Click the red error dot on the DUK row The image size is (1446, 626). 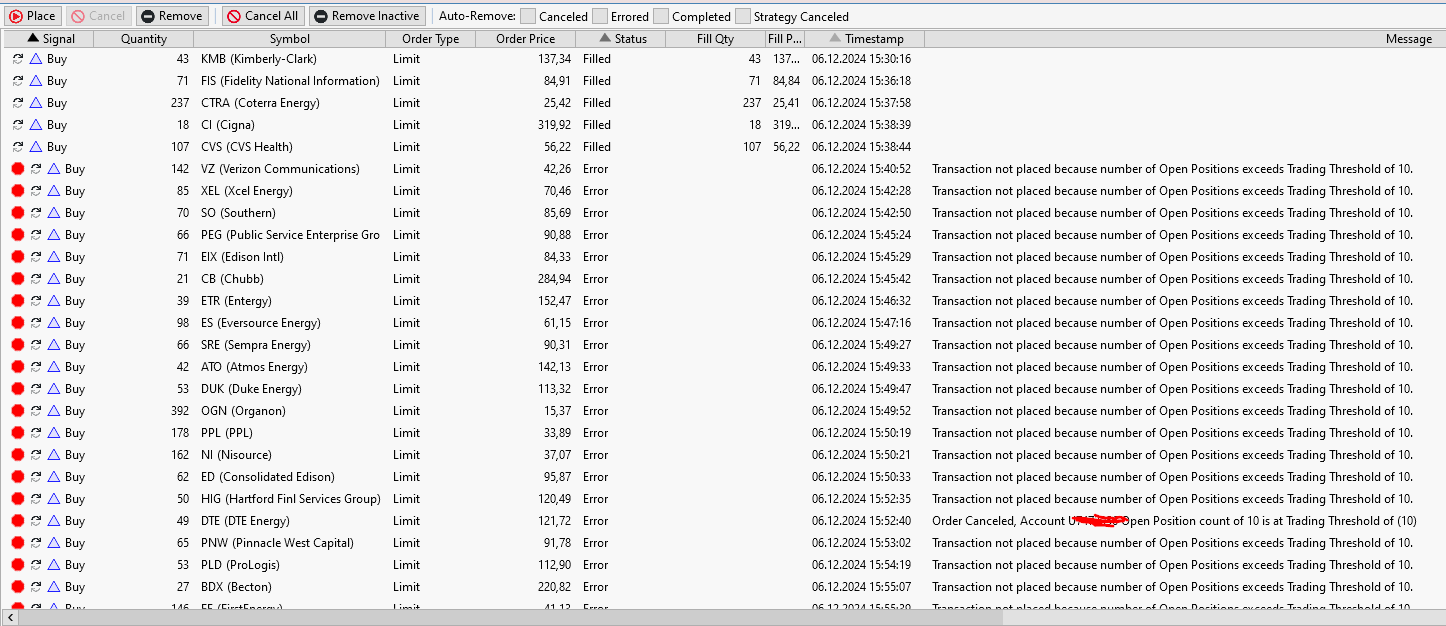coord(18,389)
